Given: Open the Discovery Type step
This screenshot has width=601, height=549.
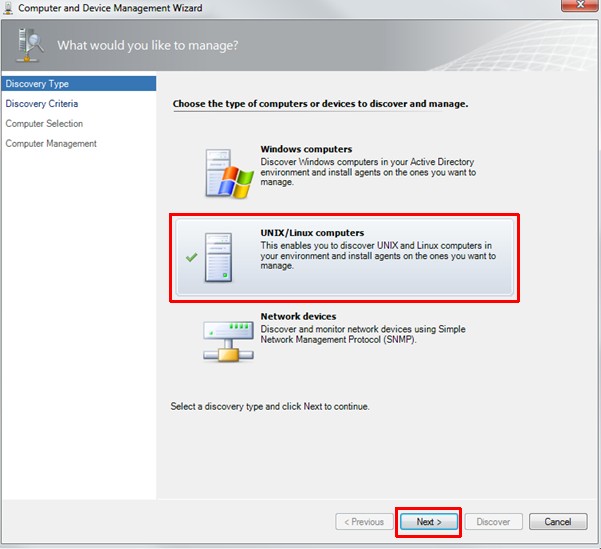Looking at the screenshot, I should (79, 84).
